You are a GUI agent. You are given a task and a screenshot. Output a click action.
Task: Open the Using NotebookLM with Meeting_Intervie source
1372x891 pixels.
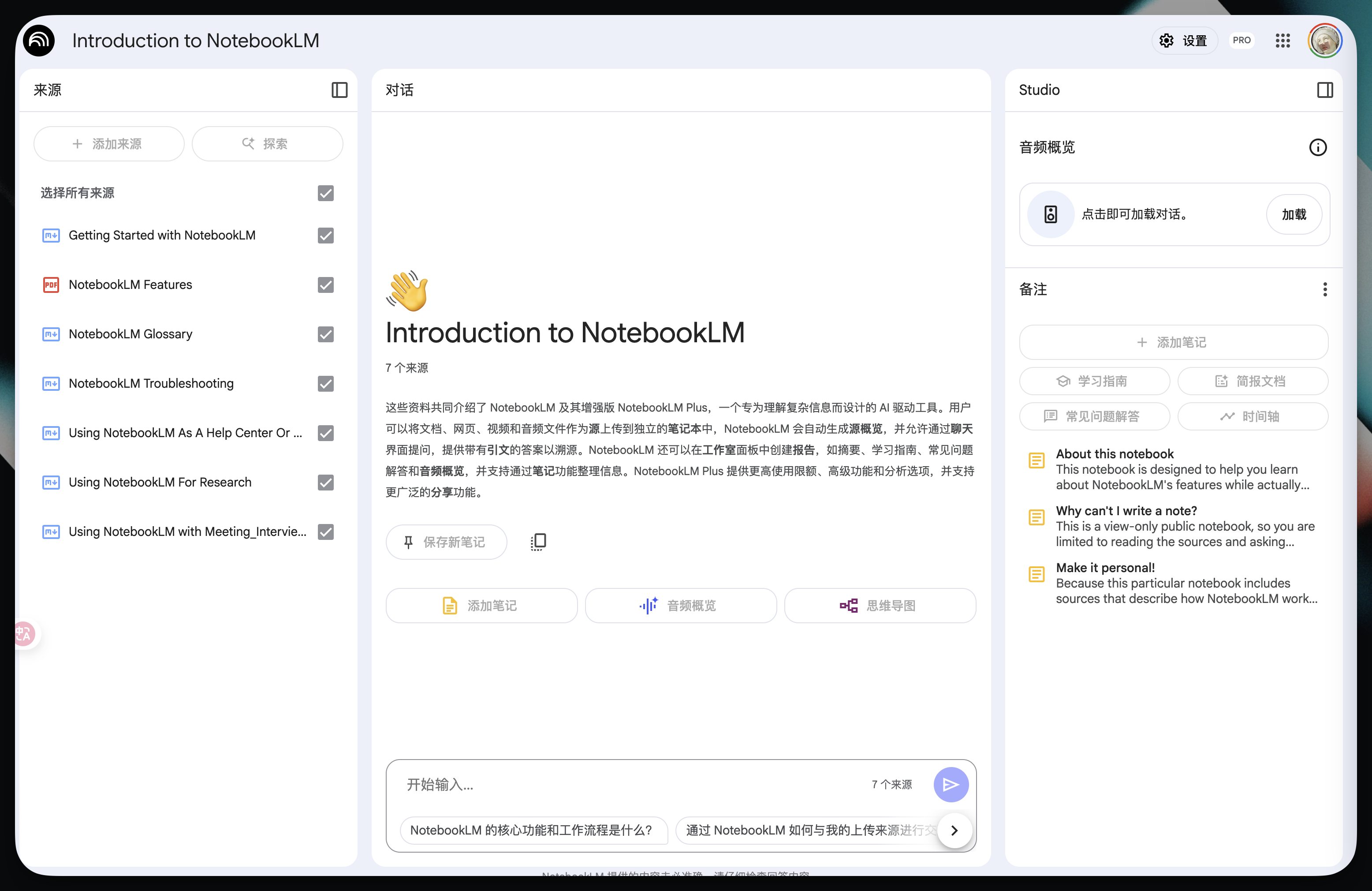pyautogui.click(x=187, y=532)
